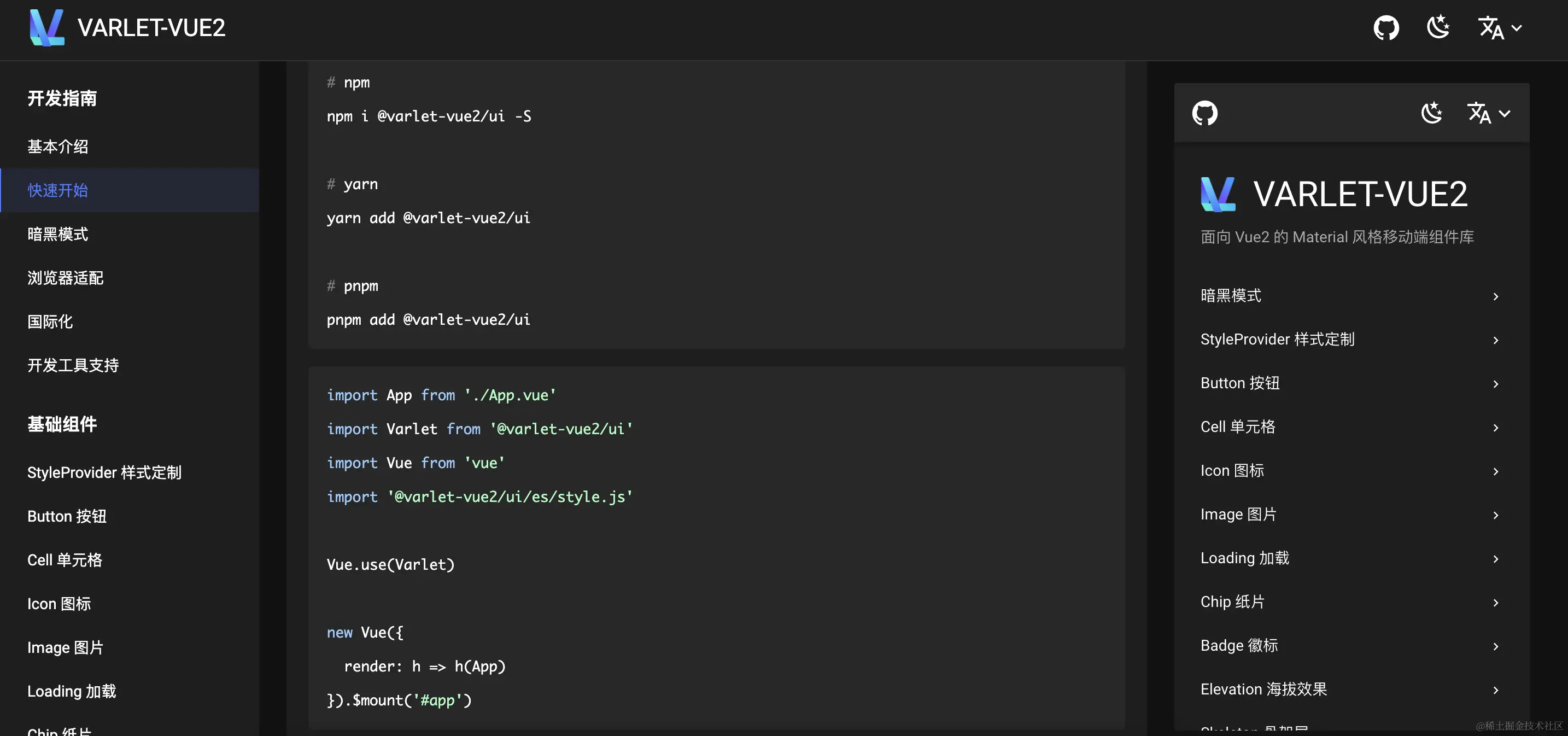
Task: Click the Varlet logo in top header
Action: pyautogui.click(x=47, y=27)
